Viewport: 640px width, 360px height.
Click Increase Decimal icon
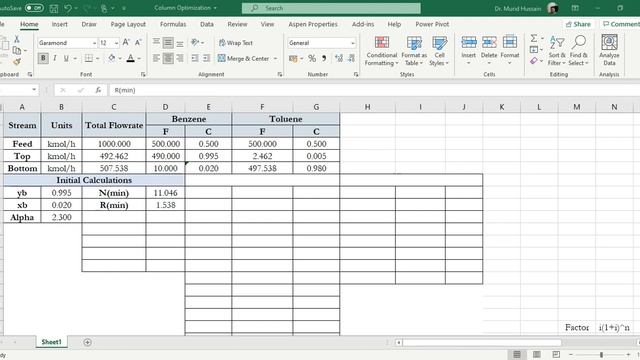339,58
